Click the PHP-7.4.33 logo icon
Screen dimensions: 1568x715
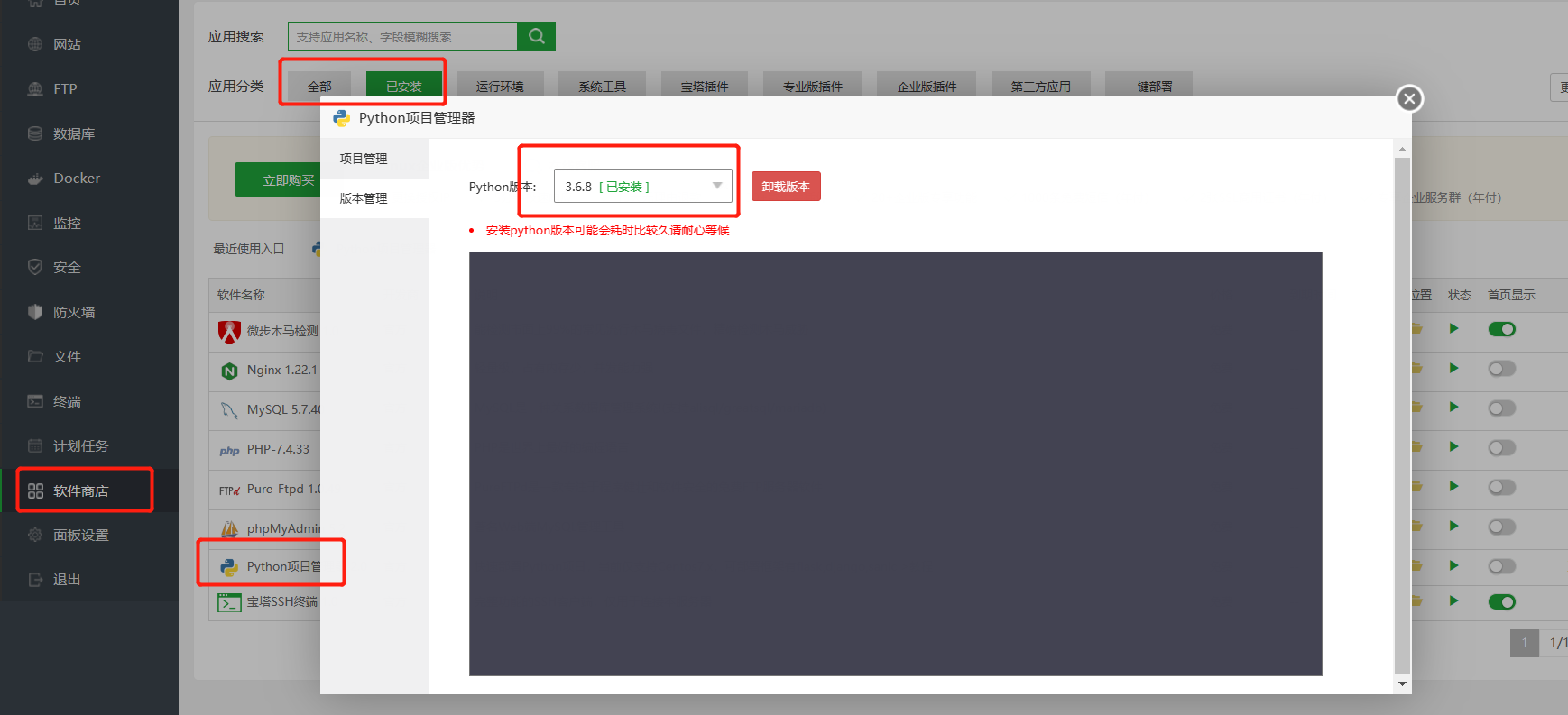pyautogui.click(x=229, y=450)
